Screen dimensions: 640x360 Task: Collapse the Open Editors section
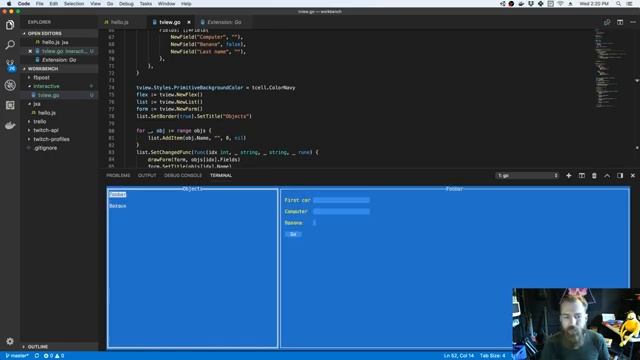pos(44,33)
